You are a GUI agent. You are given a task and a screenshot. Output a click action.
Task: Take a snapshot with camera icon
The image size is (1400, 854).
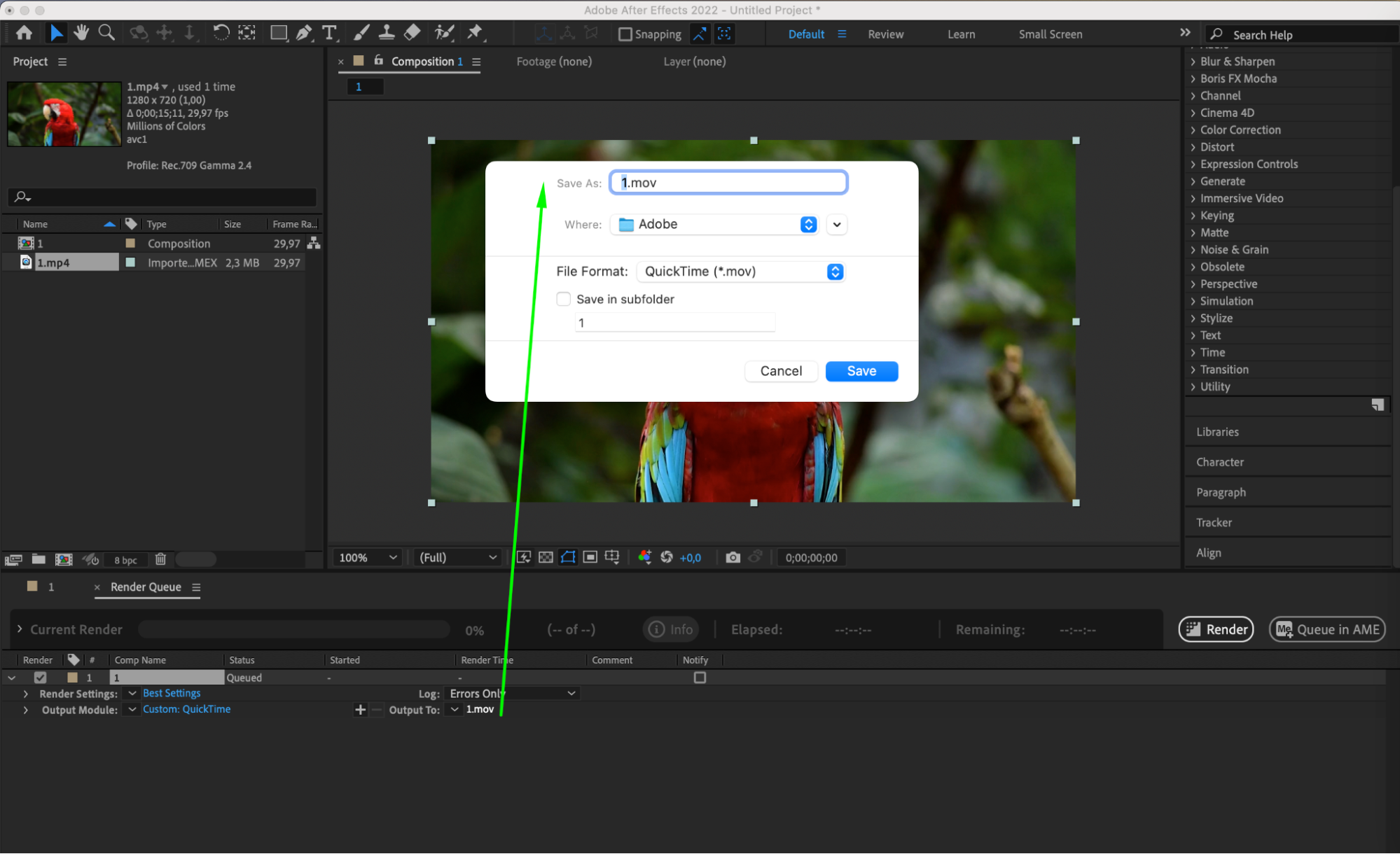[x=733, y=557]
